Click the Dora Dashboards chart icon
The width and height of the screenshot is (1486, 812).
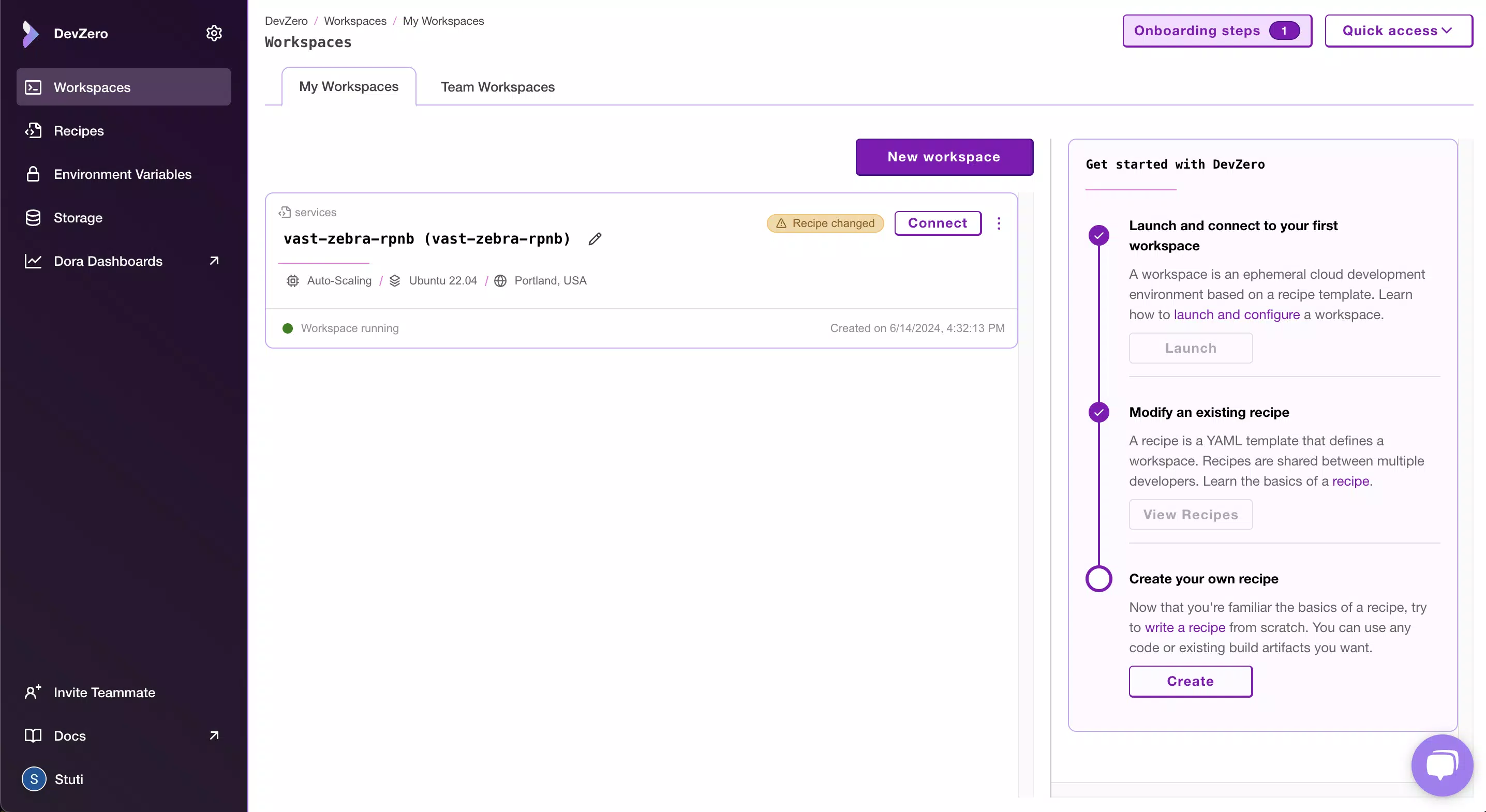(34, 261)
